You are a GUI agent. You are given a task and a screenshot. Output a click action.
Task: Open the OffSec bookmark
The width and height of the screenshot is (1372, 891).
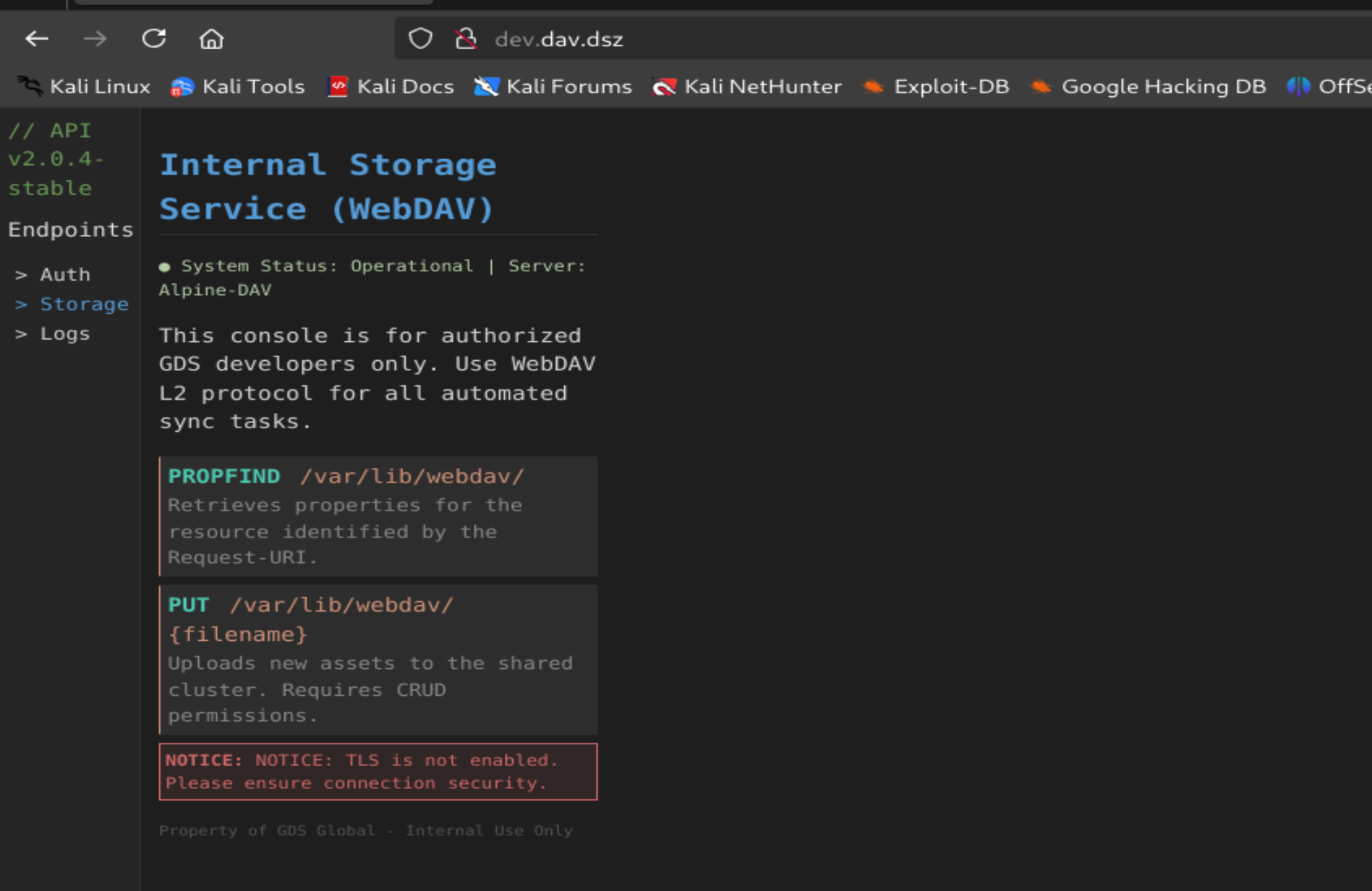[1329, 87]
